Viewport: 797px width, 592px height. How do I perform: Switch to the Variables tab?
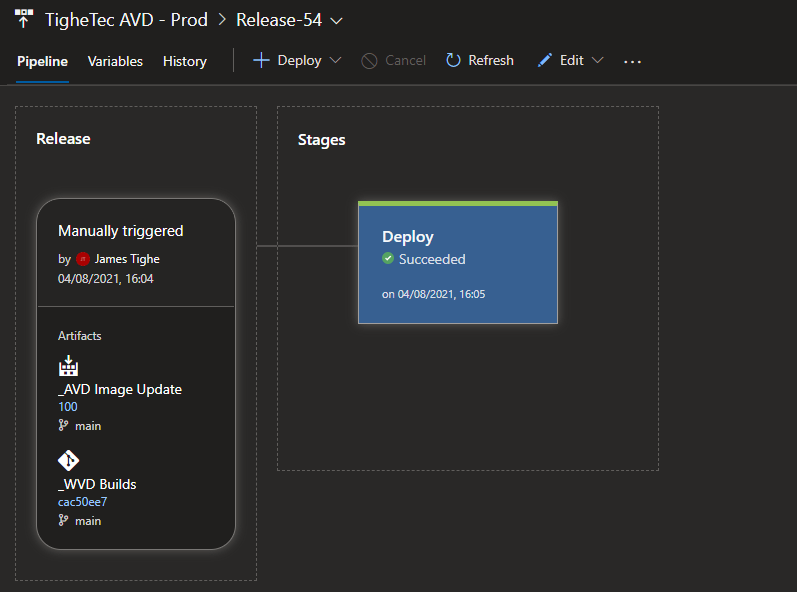(x=115, y=61)
